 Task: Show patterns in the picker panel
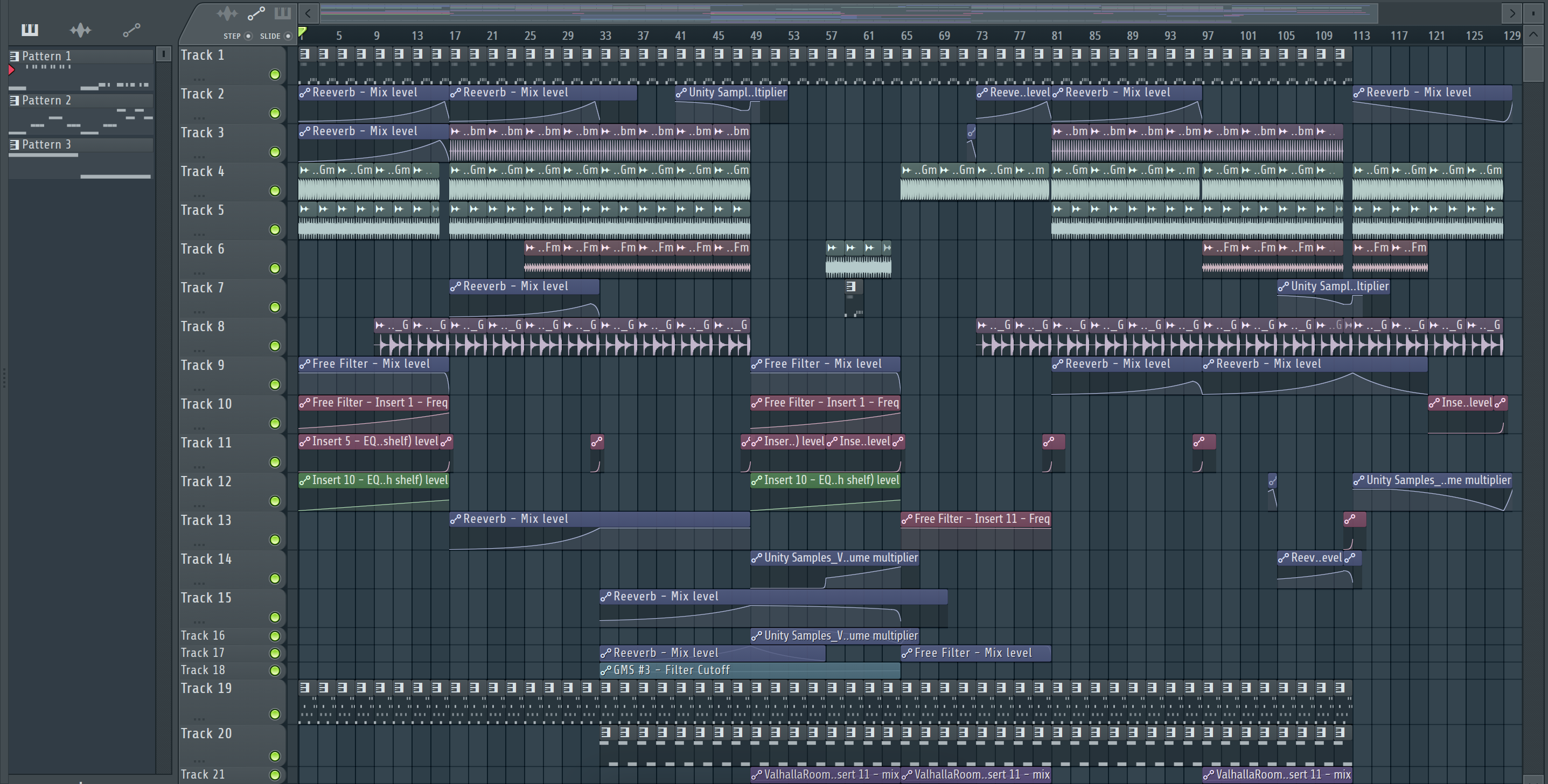tap(30, 30)
